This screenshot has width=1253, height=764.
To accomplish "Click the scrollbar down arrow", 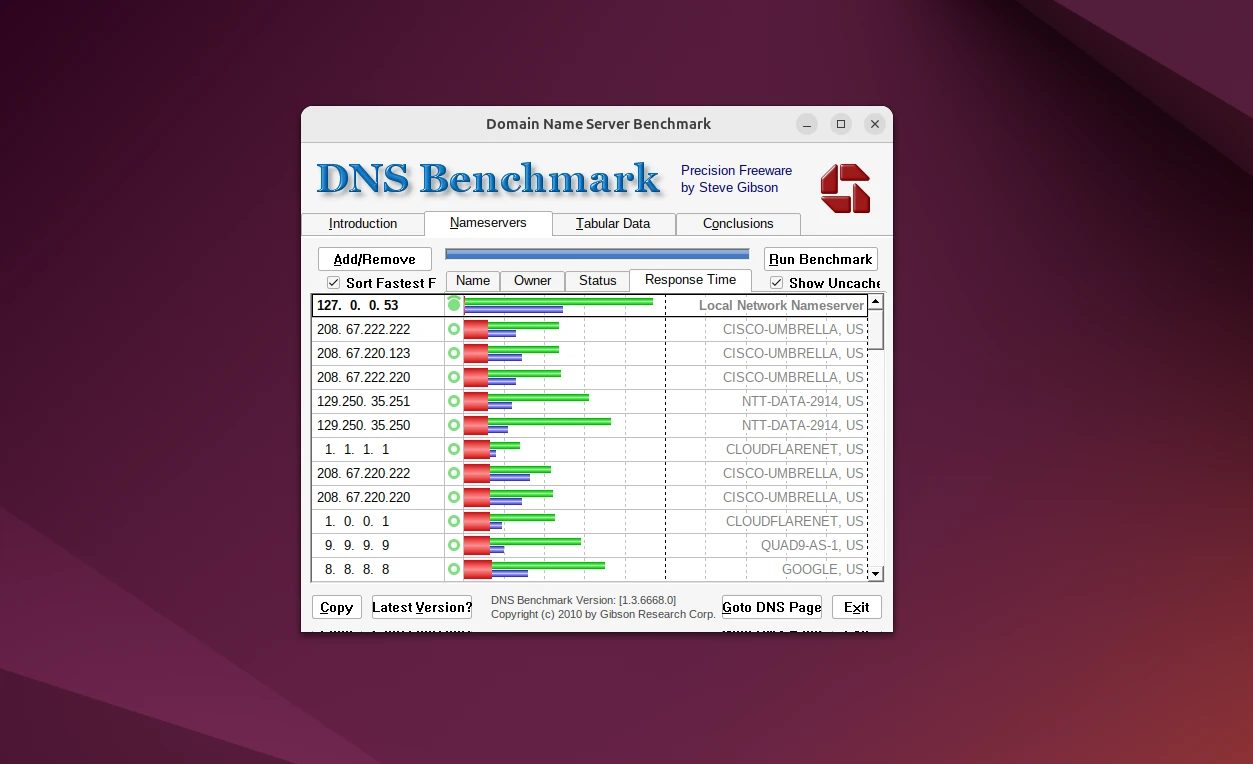I will pos(875,573).
